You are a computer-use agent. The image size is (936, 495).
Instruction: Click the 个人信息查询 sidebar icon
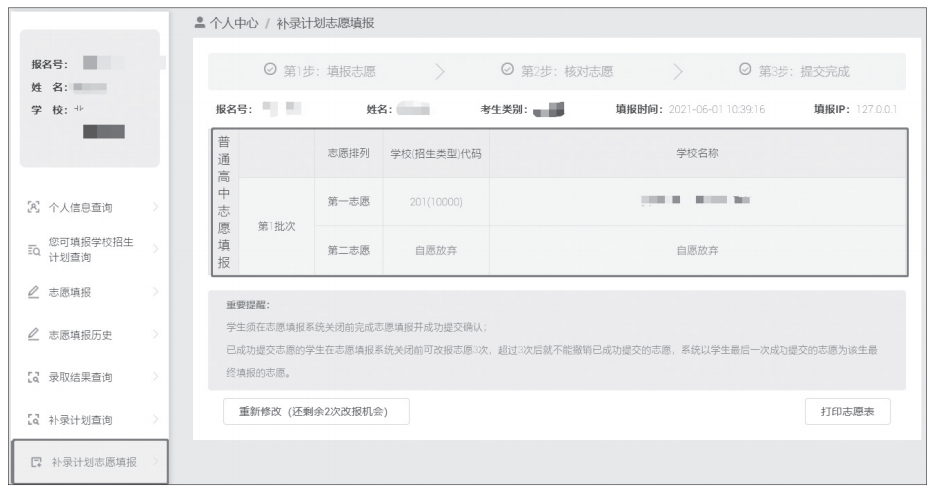click(33, 207)
